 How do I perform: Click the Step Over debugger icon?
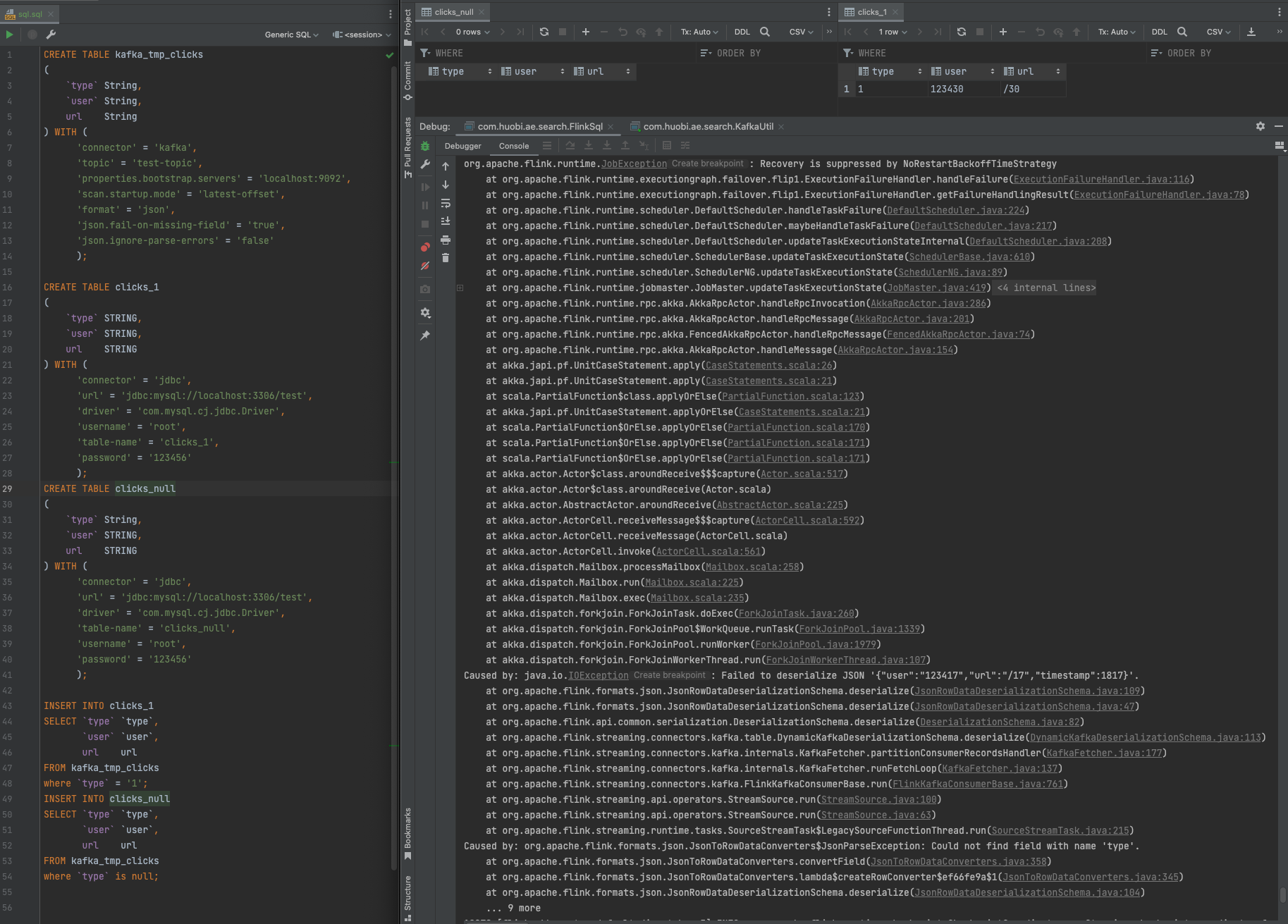tap(570, 145)
